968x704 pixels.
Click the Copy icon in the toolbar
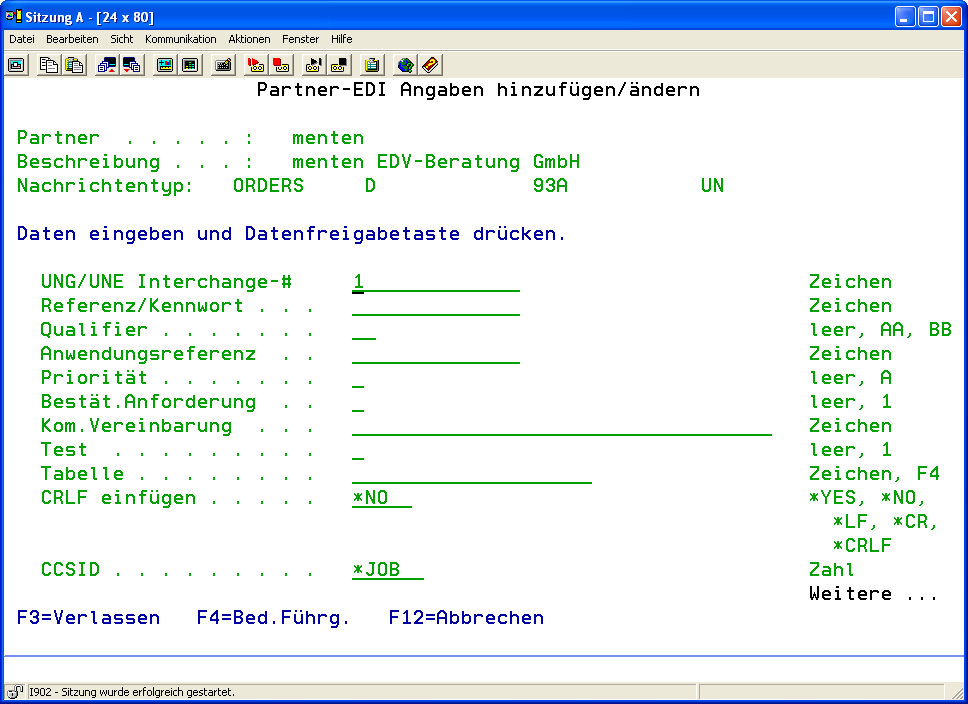click(49, 65)
